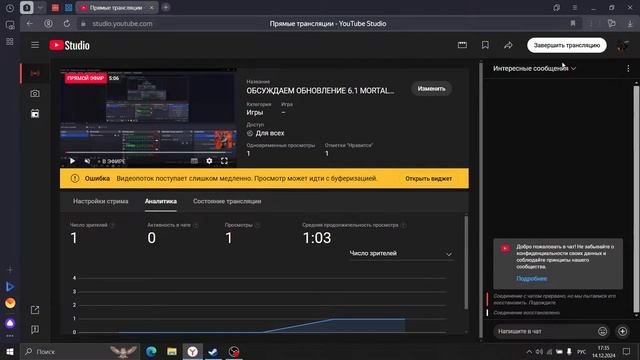Screen dimensions: 640x360
Task: Open Microsoft Edge from taskbar
Action: click(x=151, y=351)
